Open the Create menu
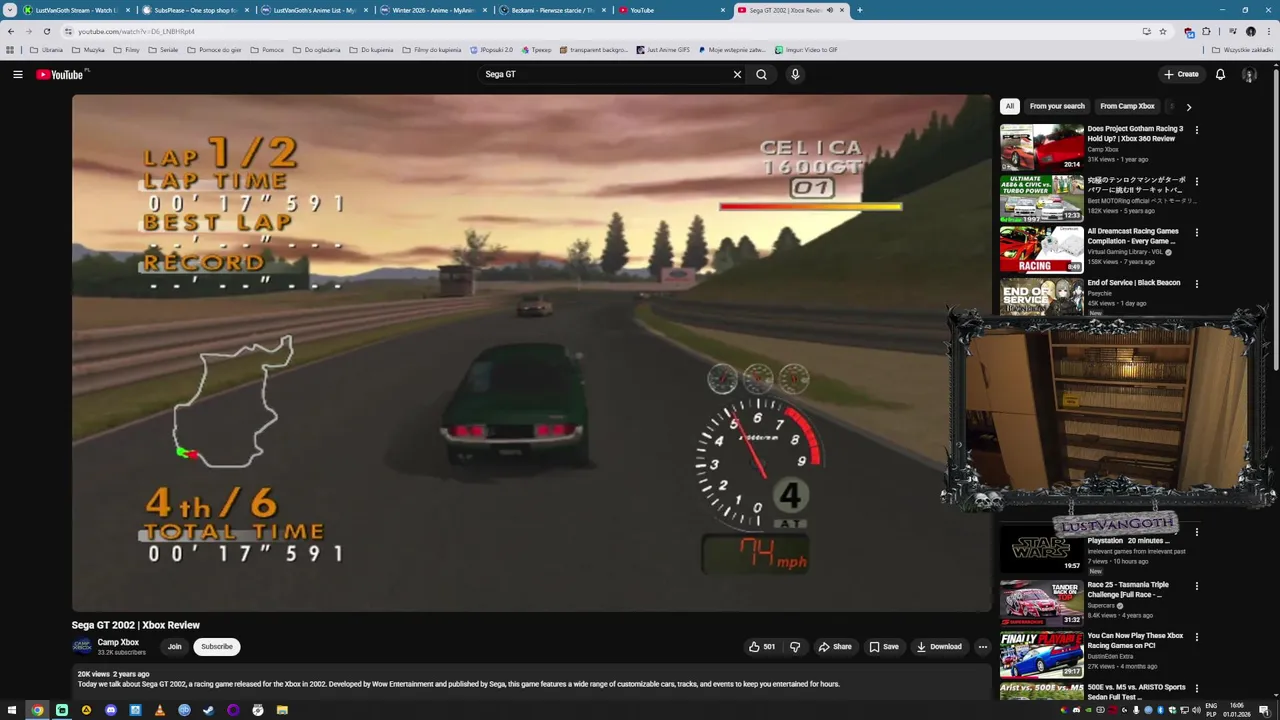The width and height of the screenshot is (1280, 720). click(x=1181, y=74)
